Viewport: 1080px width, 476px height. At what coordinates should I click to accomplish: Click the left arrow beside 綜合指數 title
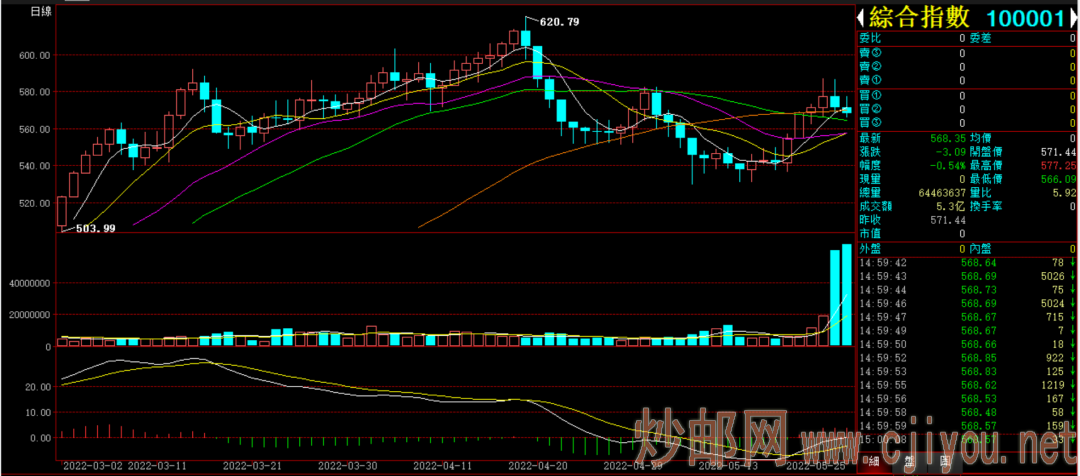click(863, 18)
